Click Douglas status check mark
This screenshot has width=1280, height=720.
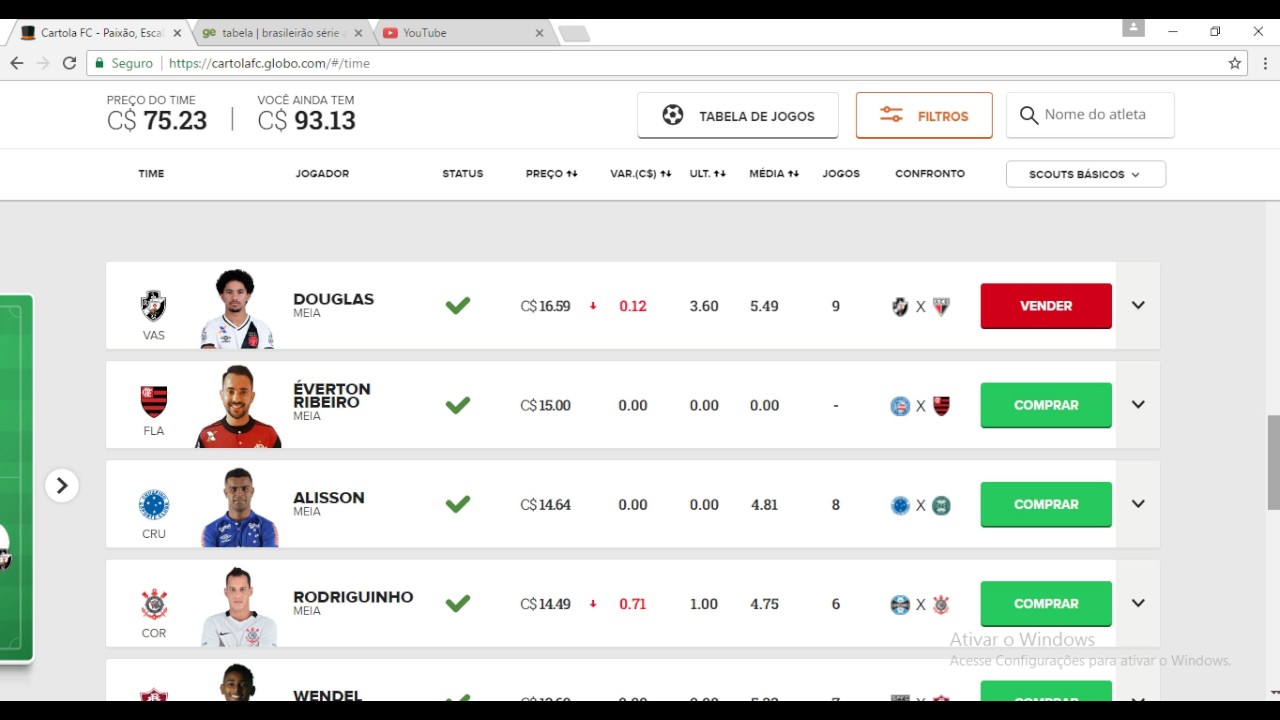pyautogui.click(x=458, y=305)
